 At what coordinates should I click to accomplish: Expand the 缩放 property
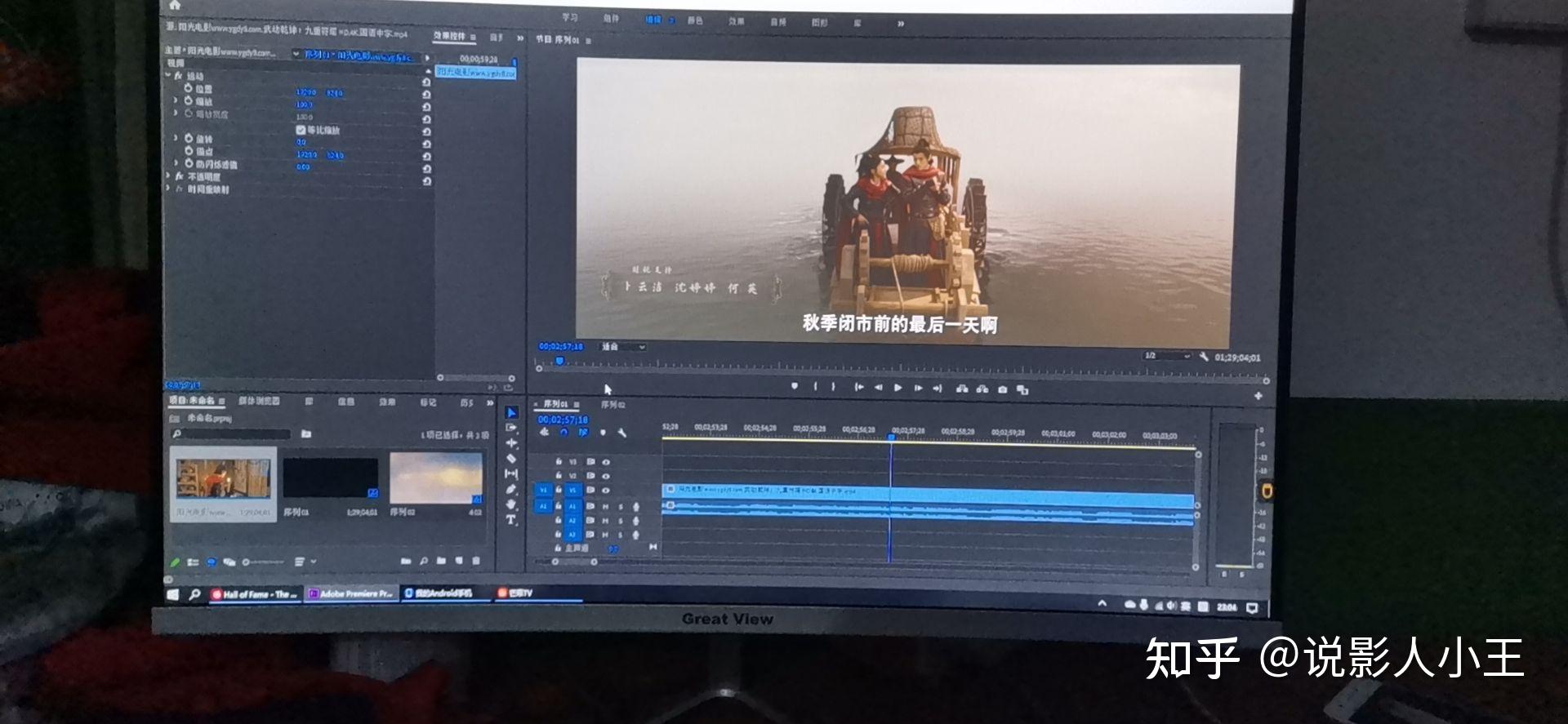(x=176, y=100)
